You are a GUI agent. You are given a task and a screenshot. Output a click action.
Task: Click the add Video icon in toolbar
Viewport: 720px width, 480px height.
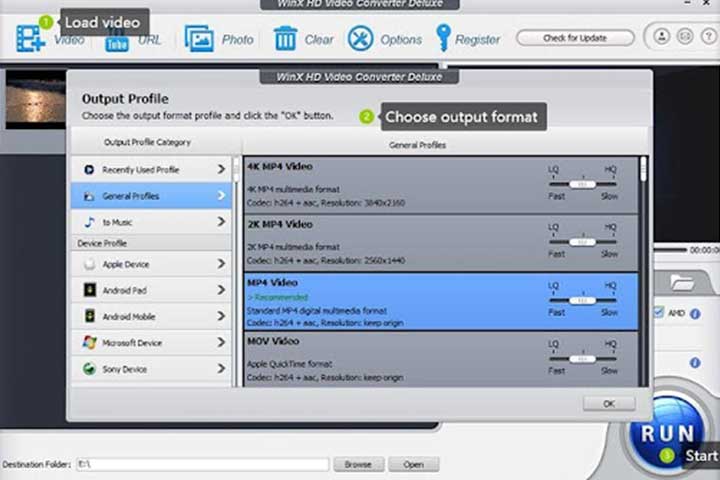(x=30, y=39)
